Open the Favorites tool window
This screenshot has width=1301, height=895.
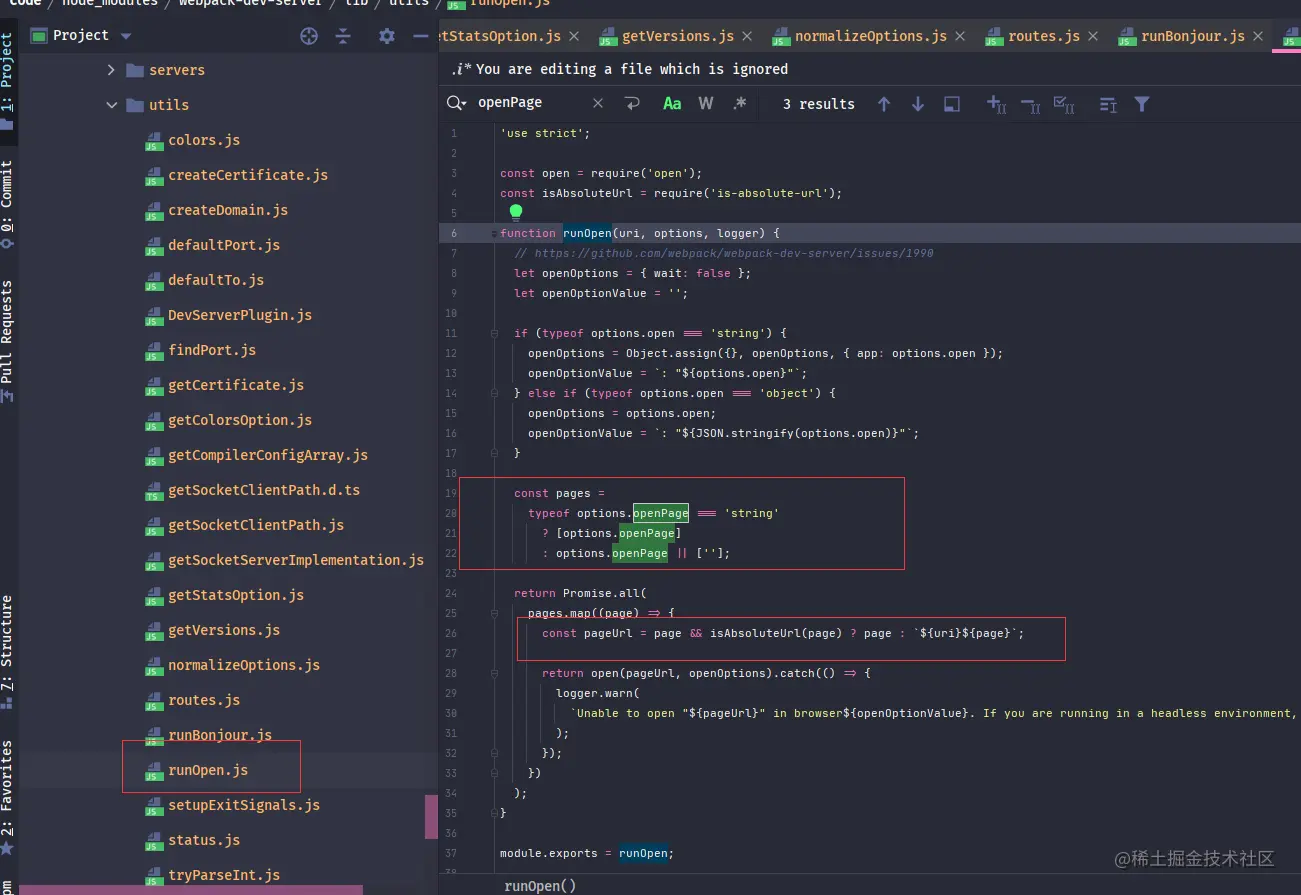tap(8, 797)
